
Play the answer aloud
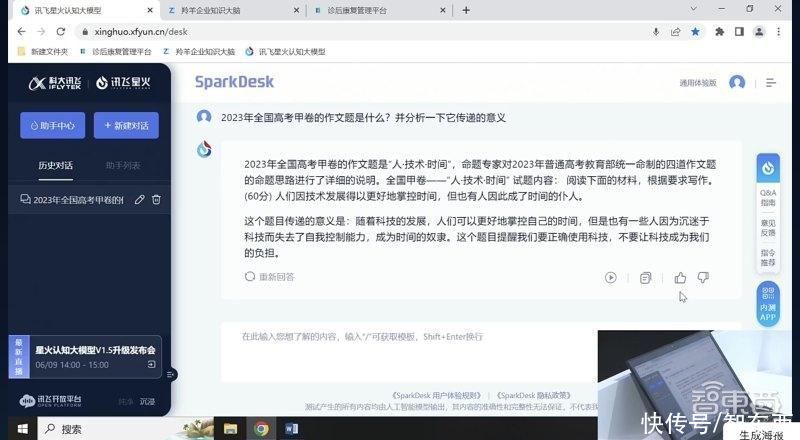point(611,278)
